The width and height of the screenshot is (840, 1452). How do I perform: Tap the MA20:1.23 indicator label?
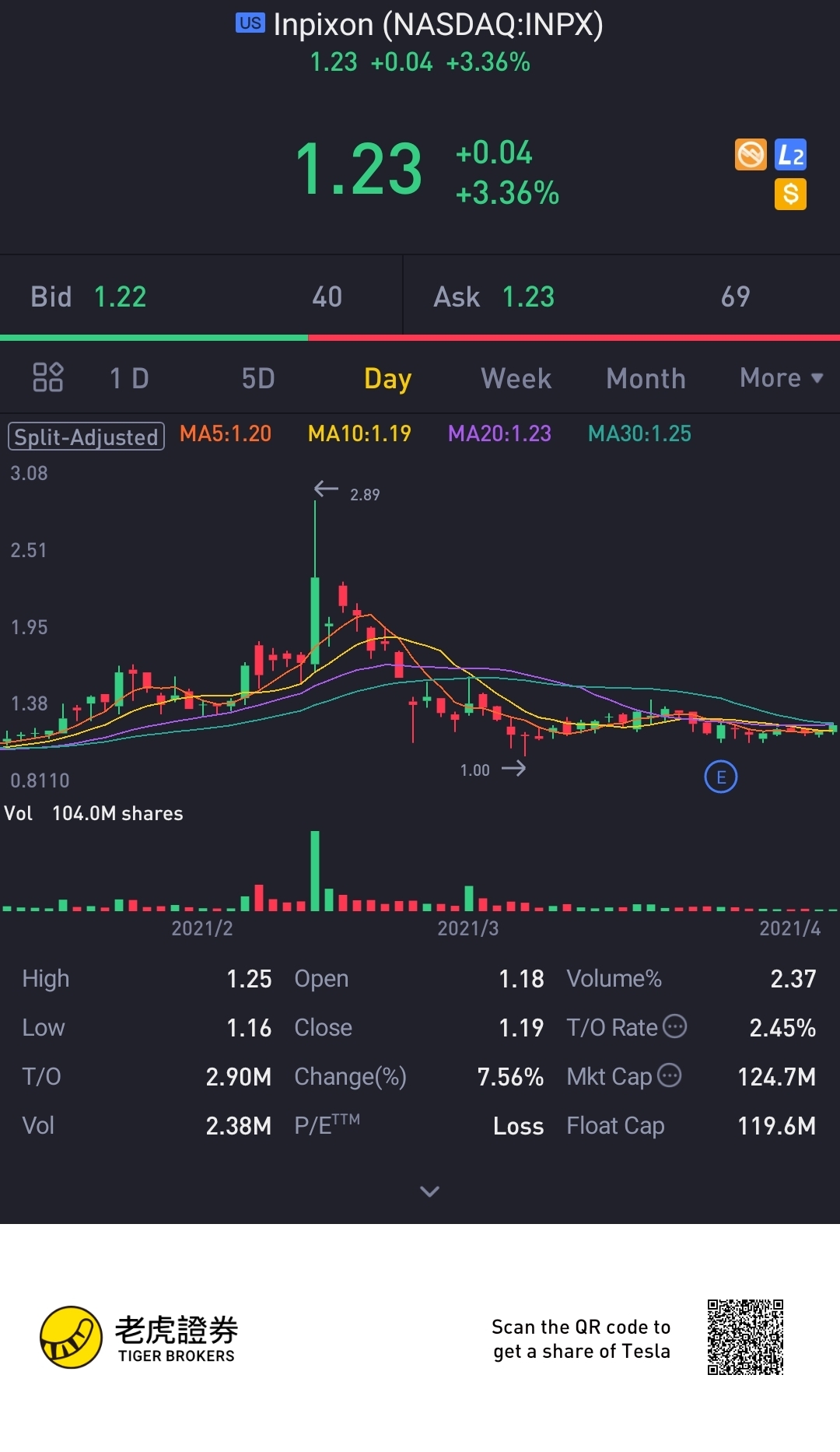coord(499,433)
